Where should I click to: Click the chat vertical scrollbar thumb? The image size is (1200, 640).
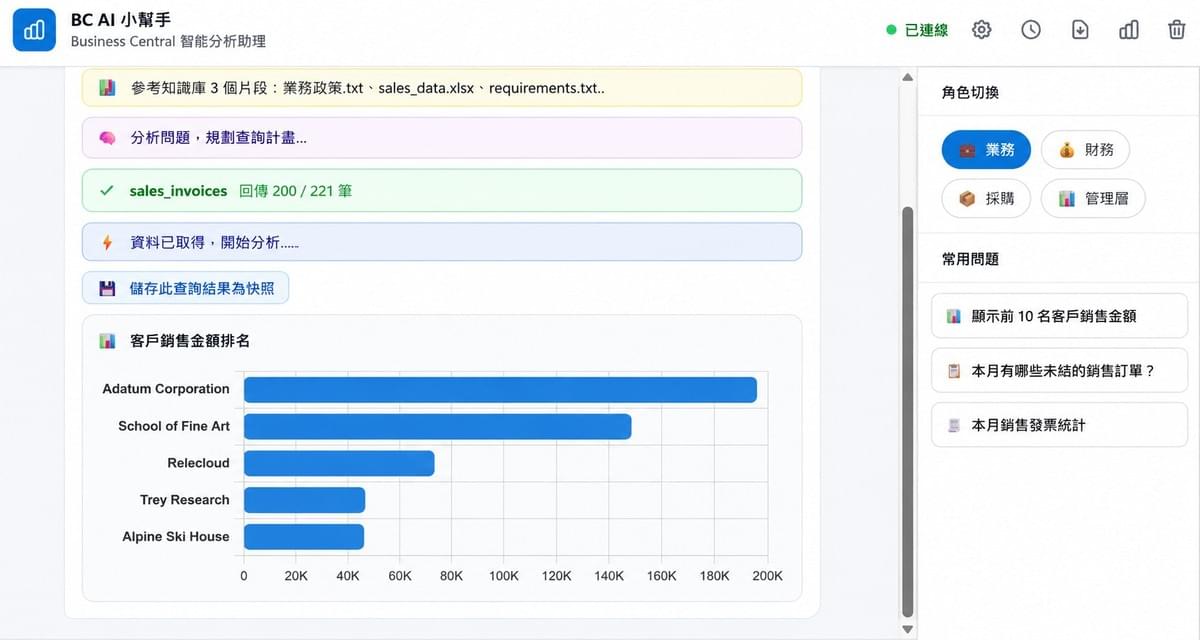tap(908, 412)
